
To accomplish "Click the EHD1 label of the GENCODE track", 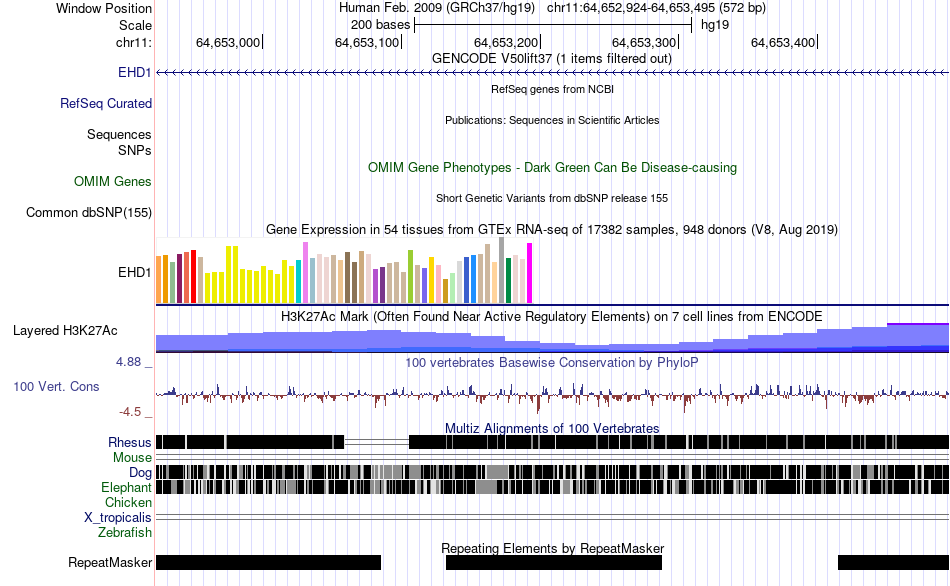I will click(135, 73).
